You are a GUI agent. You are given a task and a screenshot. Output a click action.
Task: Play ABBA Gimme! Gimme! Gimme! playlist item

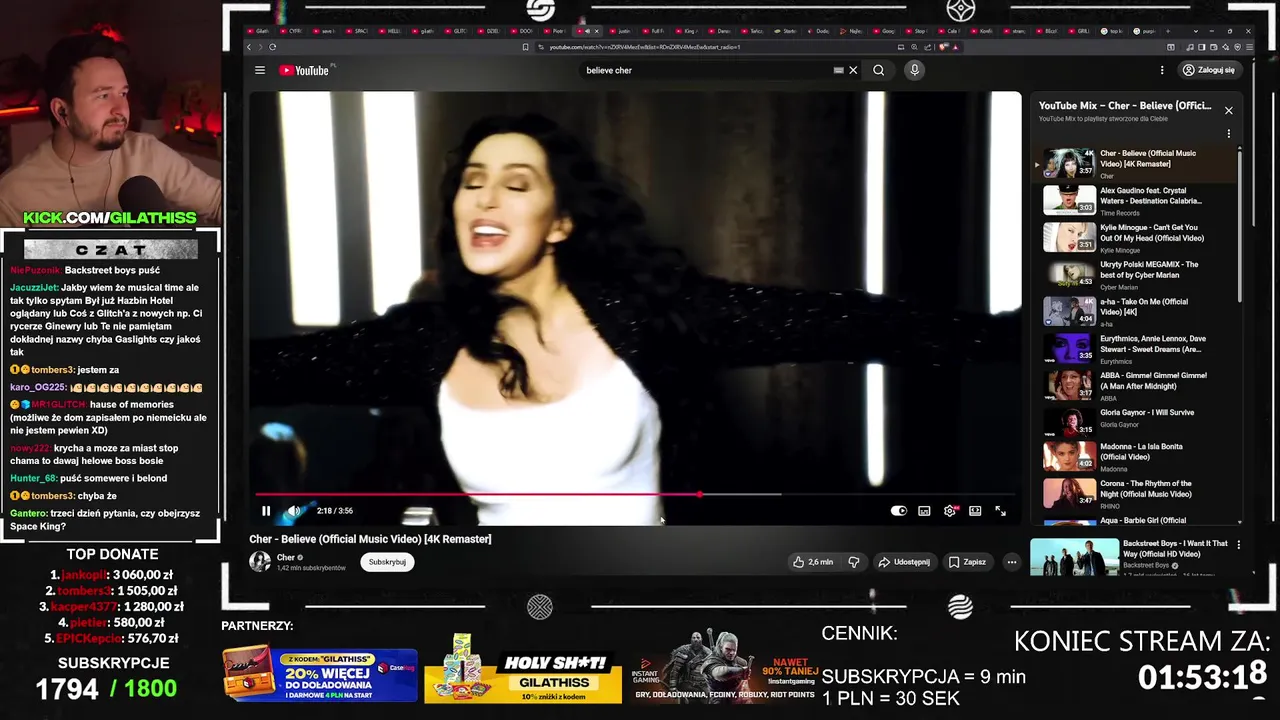tap(1135, 385)
